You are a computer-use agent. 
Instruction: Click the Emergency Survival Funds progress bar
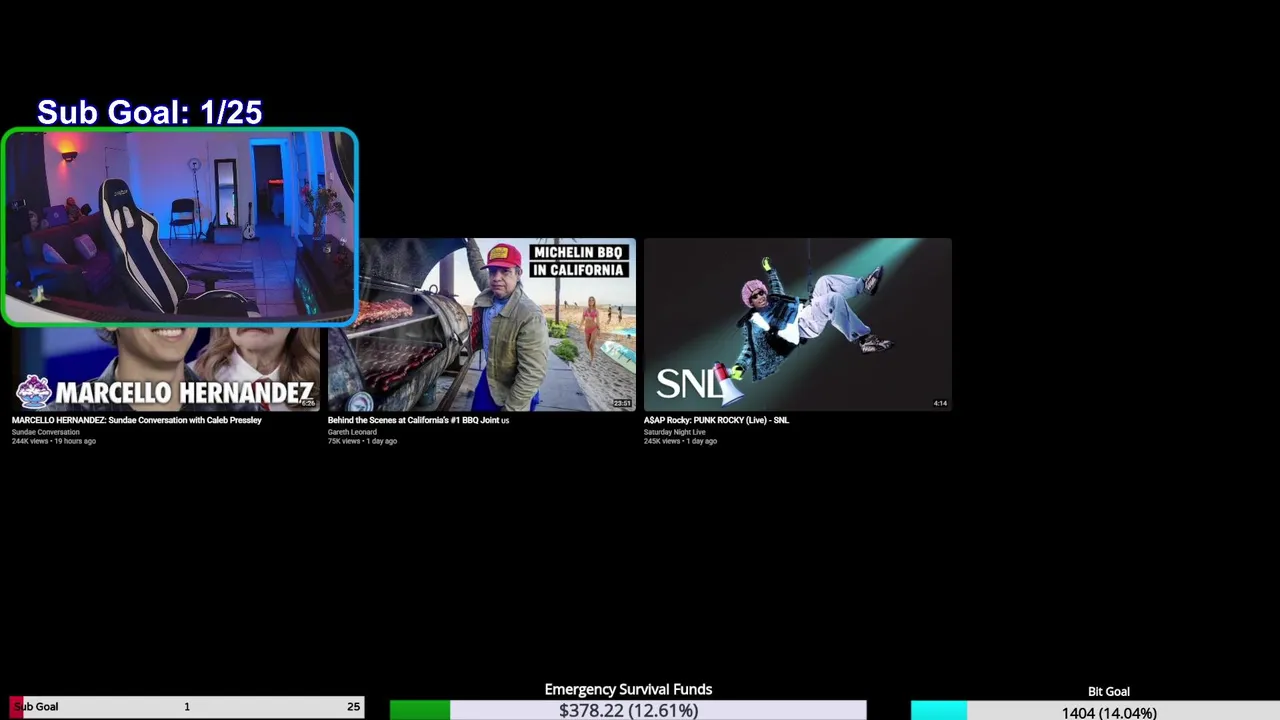click(628, 710)
